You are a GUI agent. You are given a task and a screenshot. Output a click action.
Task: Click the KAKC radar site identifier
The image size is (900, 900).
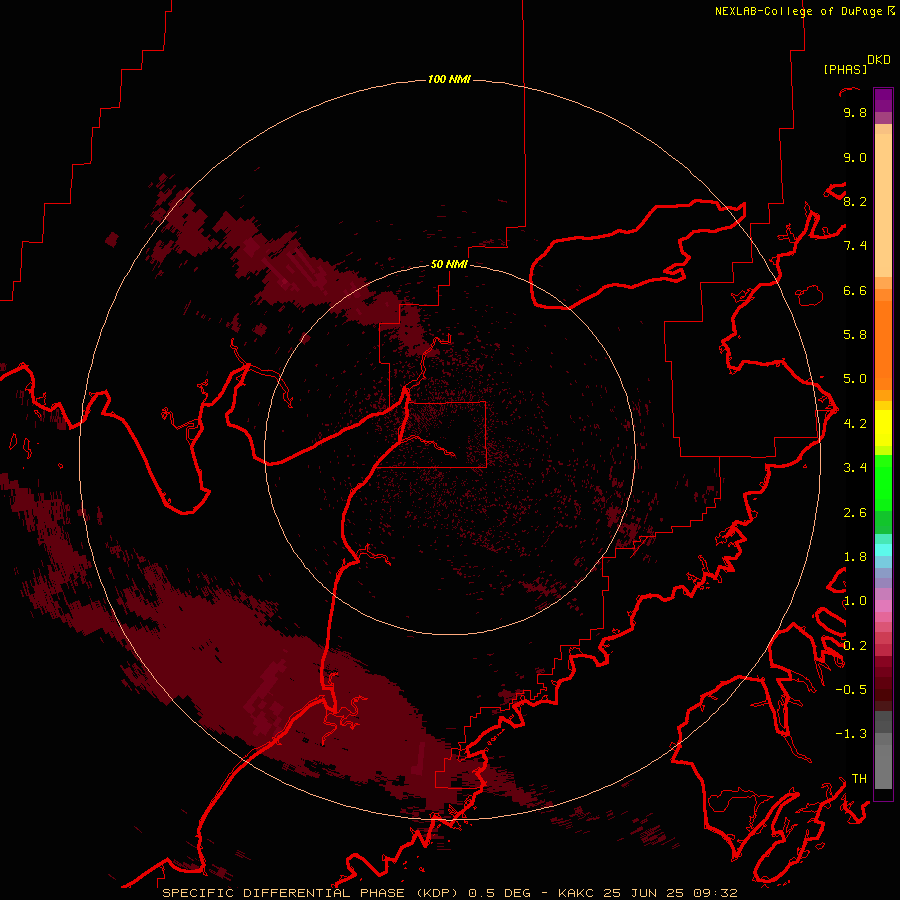(x=579, y=893)
